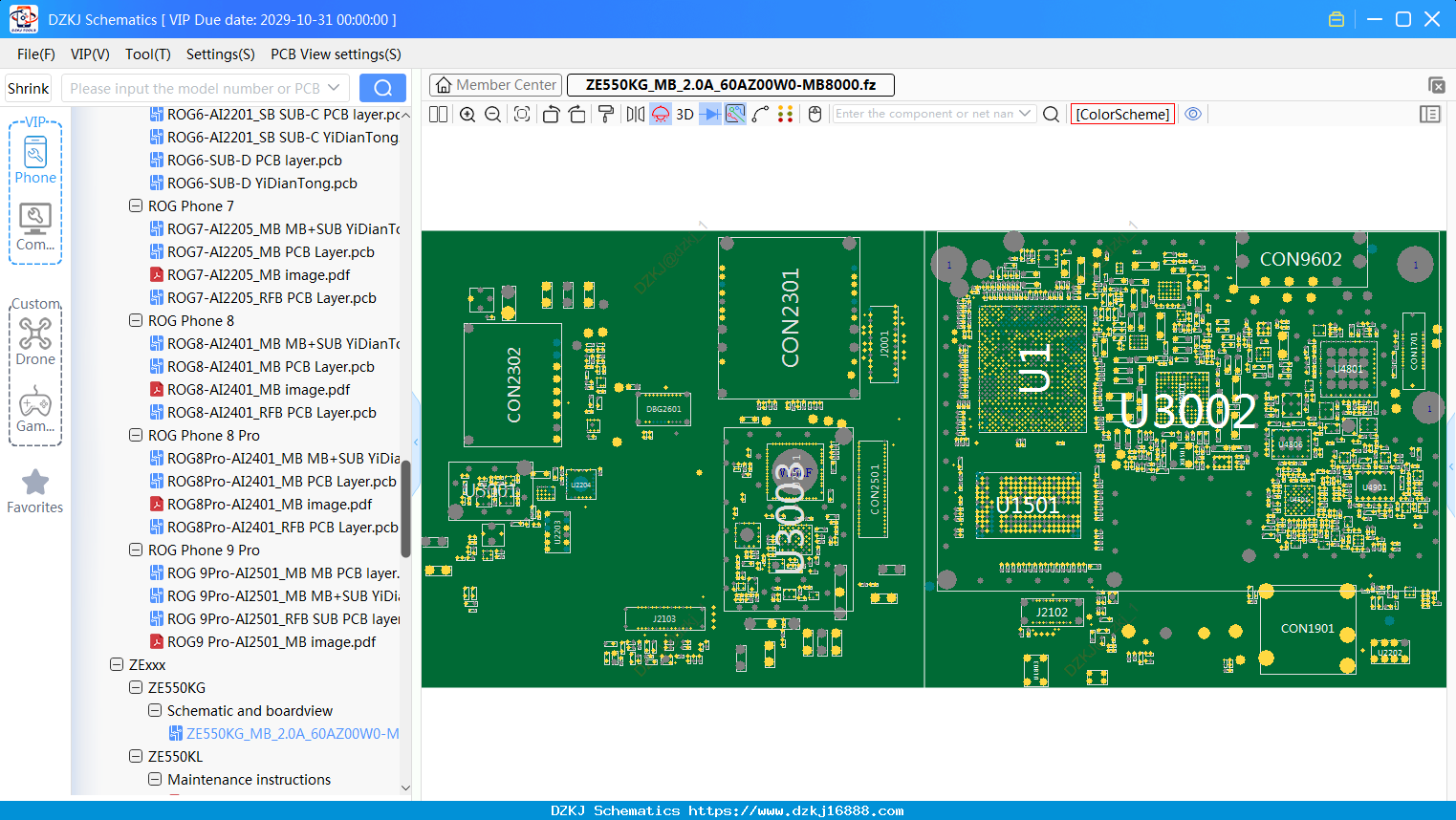
Task: Select the trace connection curve tool
Action: [x=761, y=114]
